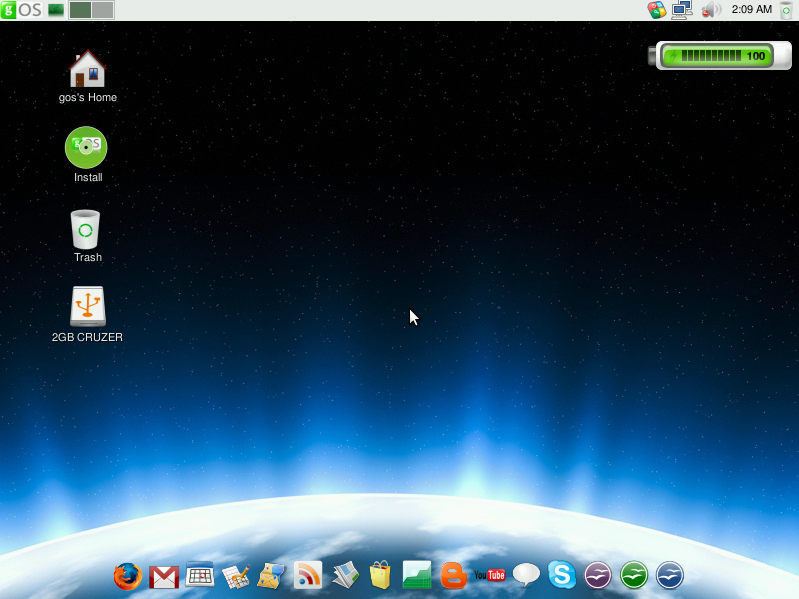The width and height of the screenshot is (799, 599).
Task: Open the blue OpenOffice dock icon
Action: (x=670, y=575)
